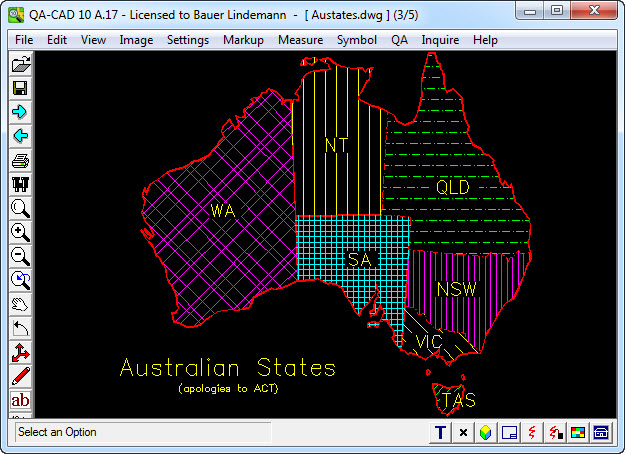
Task: Open the Measure menu
Action: 301,40
